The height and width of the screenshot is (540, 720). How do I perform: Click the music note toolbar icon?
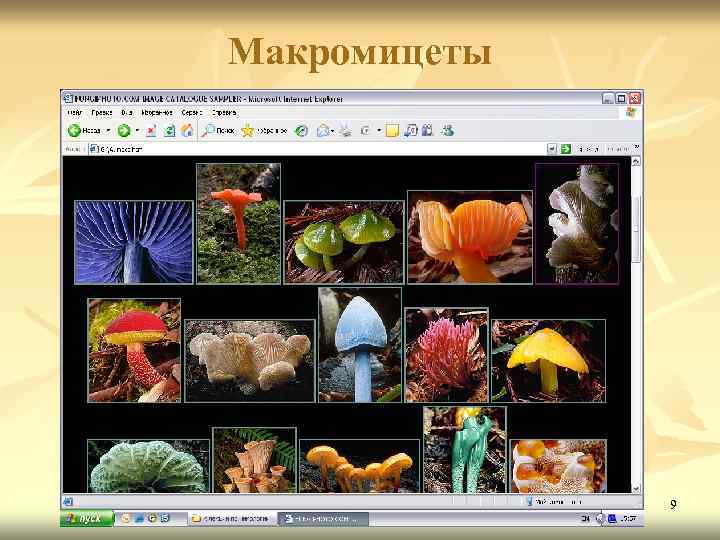410,131
